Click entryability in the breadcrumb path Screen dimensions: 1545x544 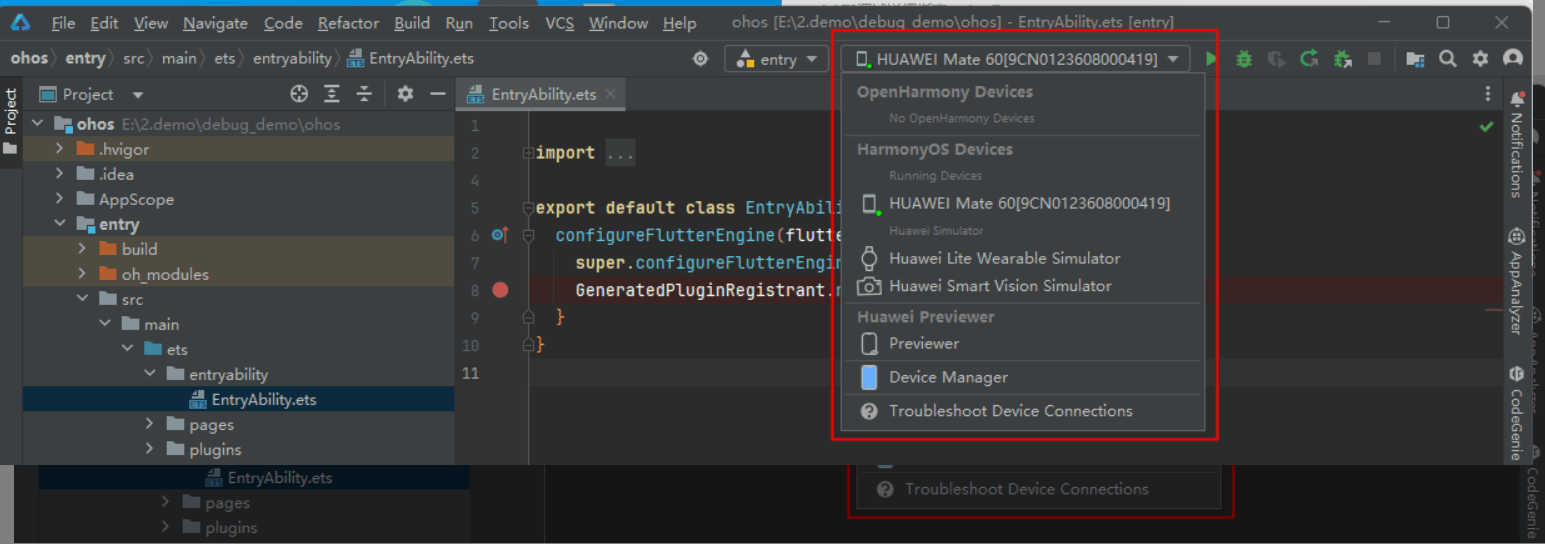(292, 58)
